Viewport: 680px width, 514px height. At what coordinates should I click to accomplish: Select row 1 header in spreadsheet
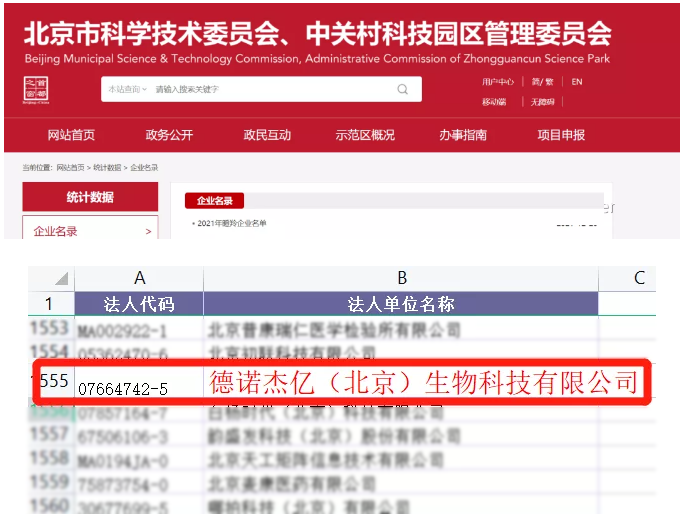tap(51, 304)
